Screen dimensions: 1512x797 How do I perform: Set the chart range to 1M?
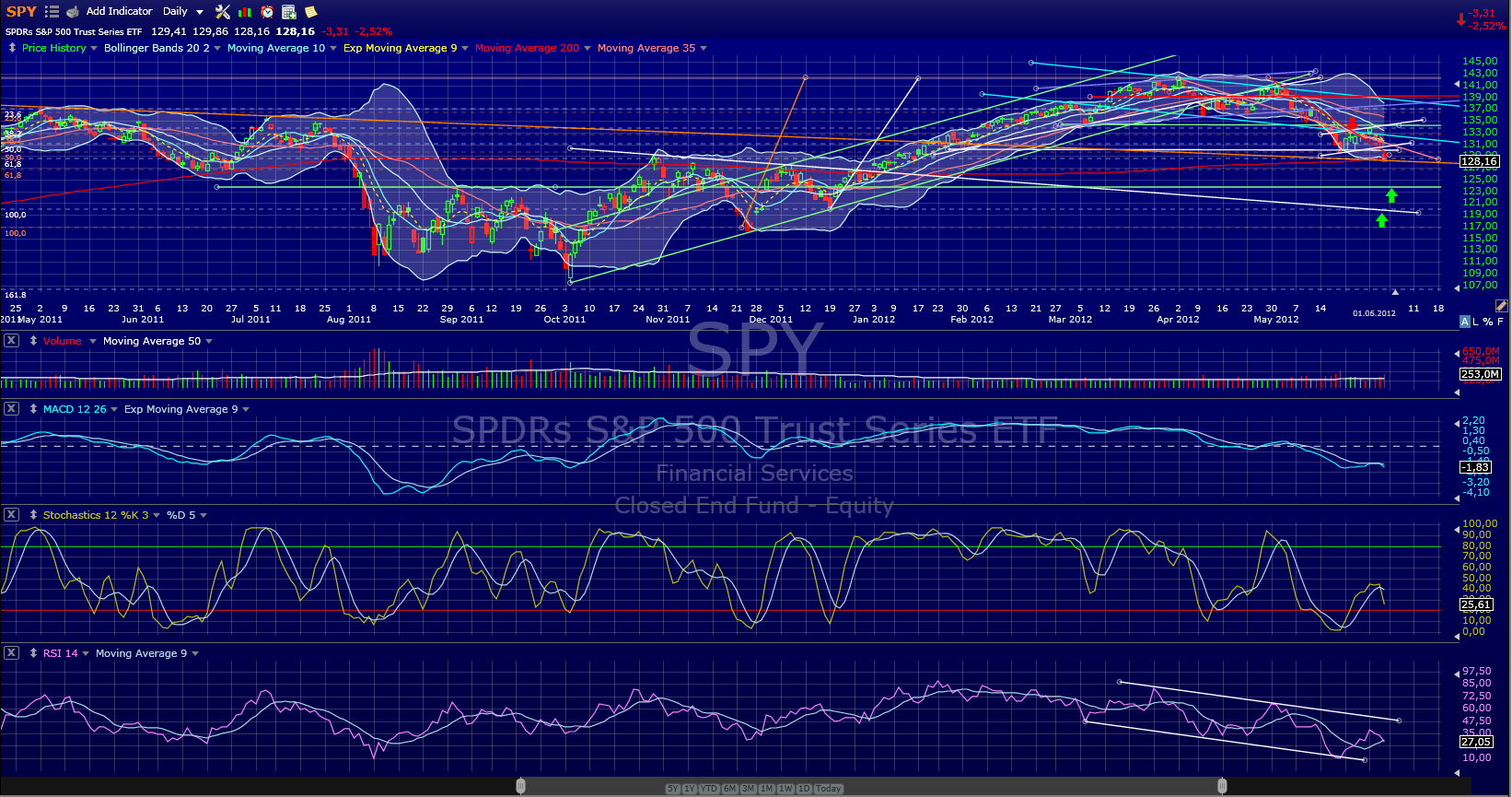(767, 789)
